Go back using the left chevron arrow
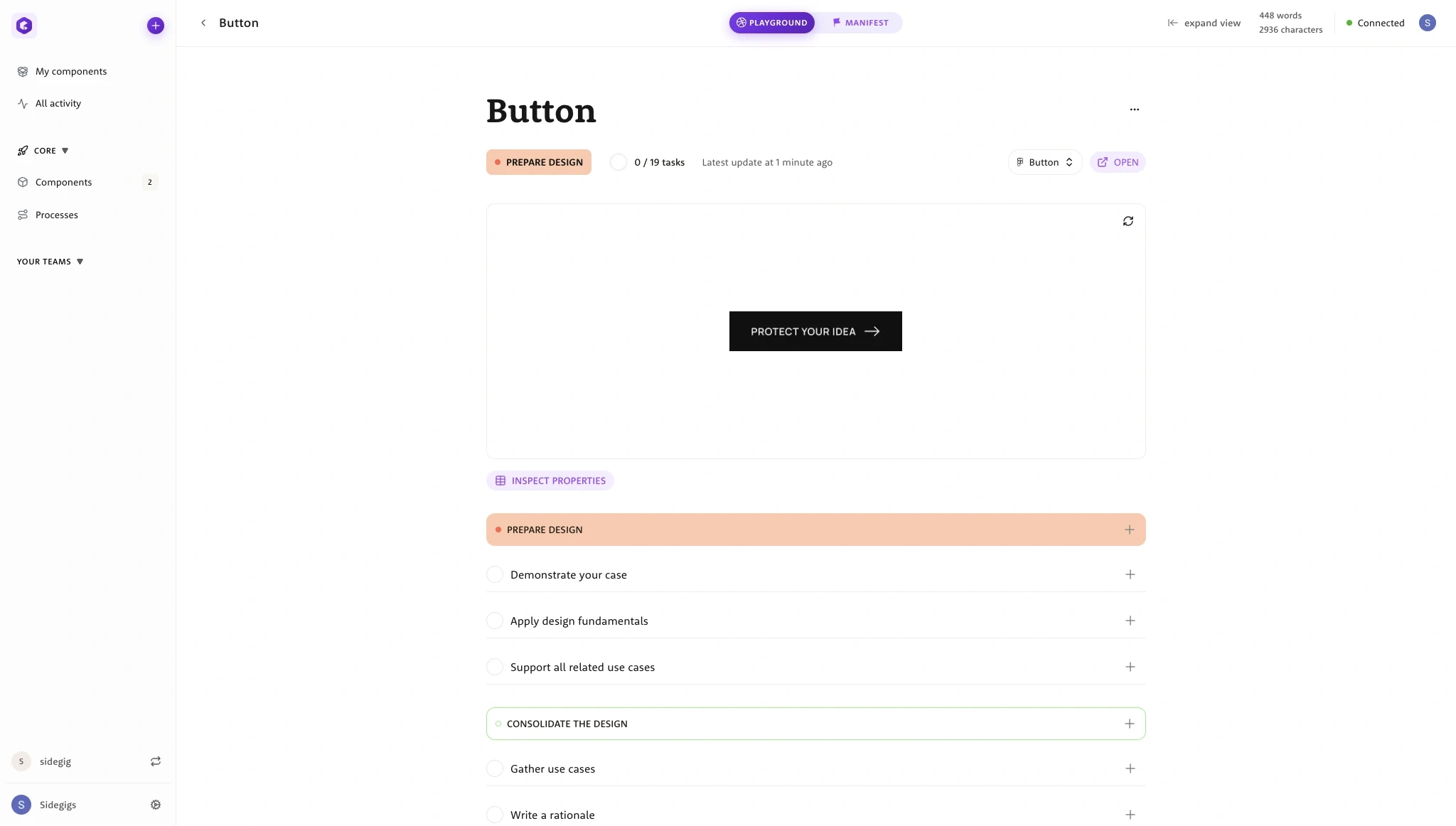This screenshot has width=1456, height=826. [x=203, y=23]
